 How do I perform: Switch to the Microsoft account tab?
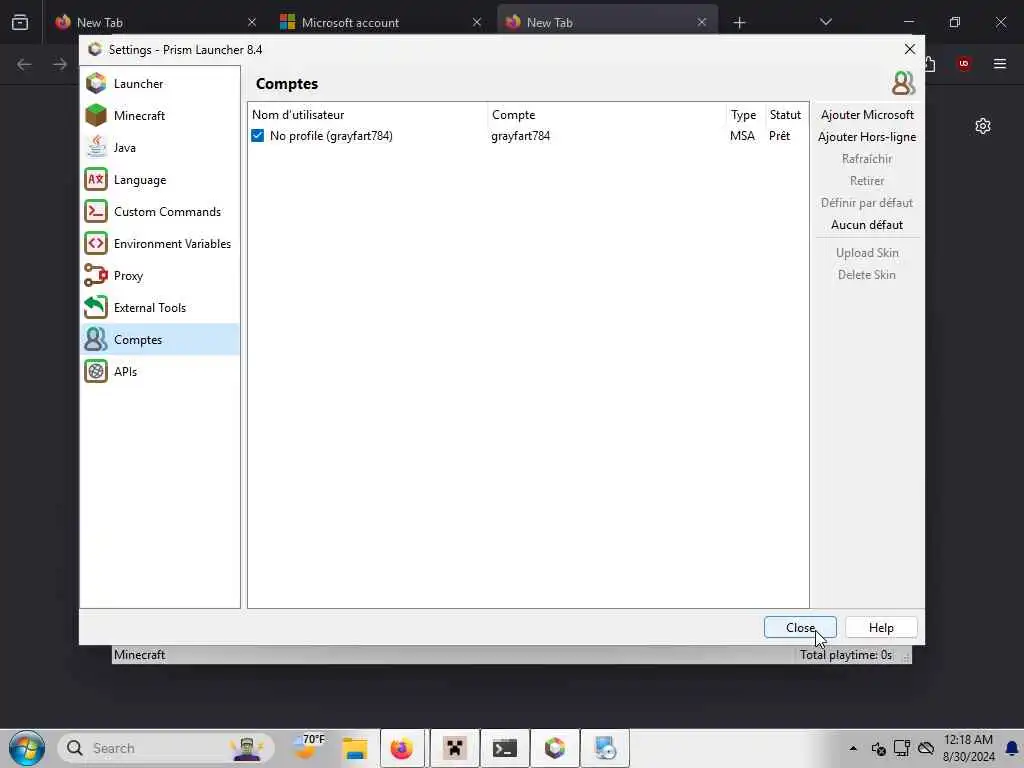coord(381,22)
